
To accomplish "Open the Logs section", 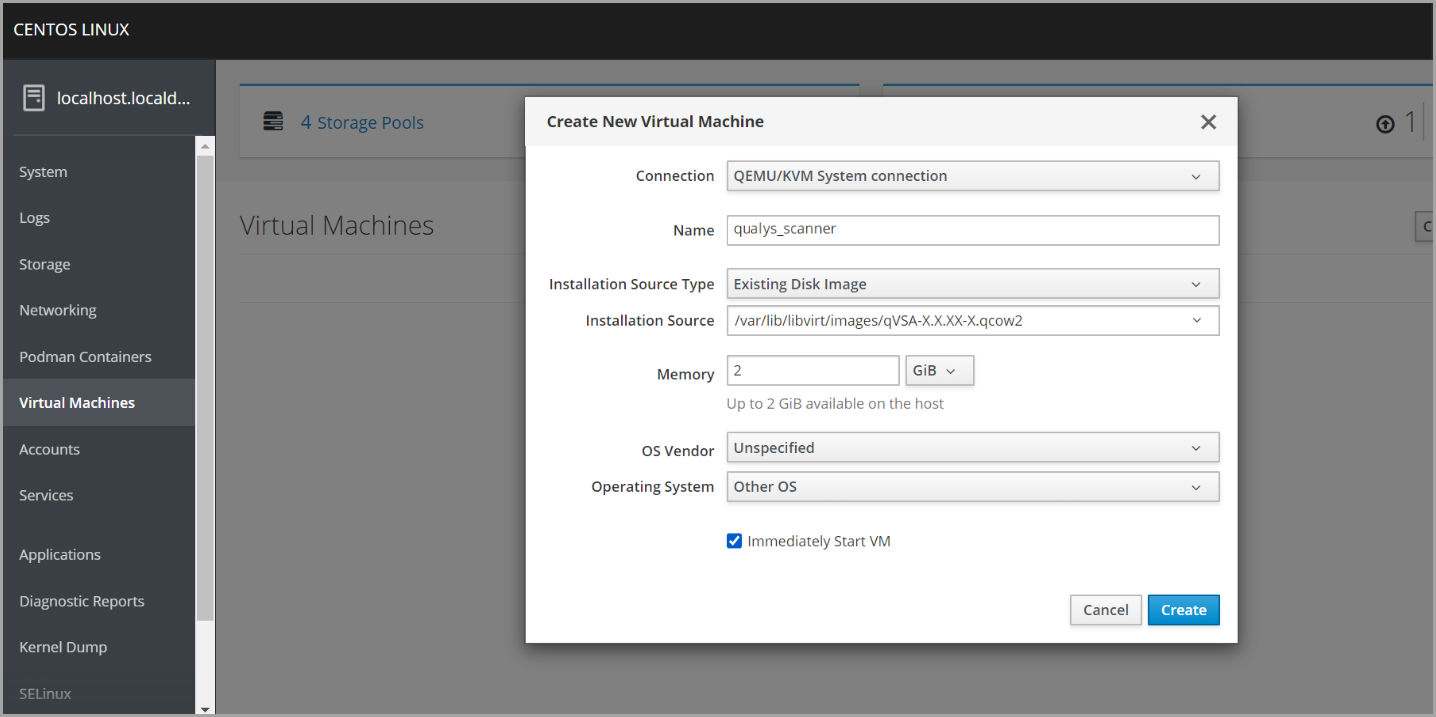I will tap(34, 217).
